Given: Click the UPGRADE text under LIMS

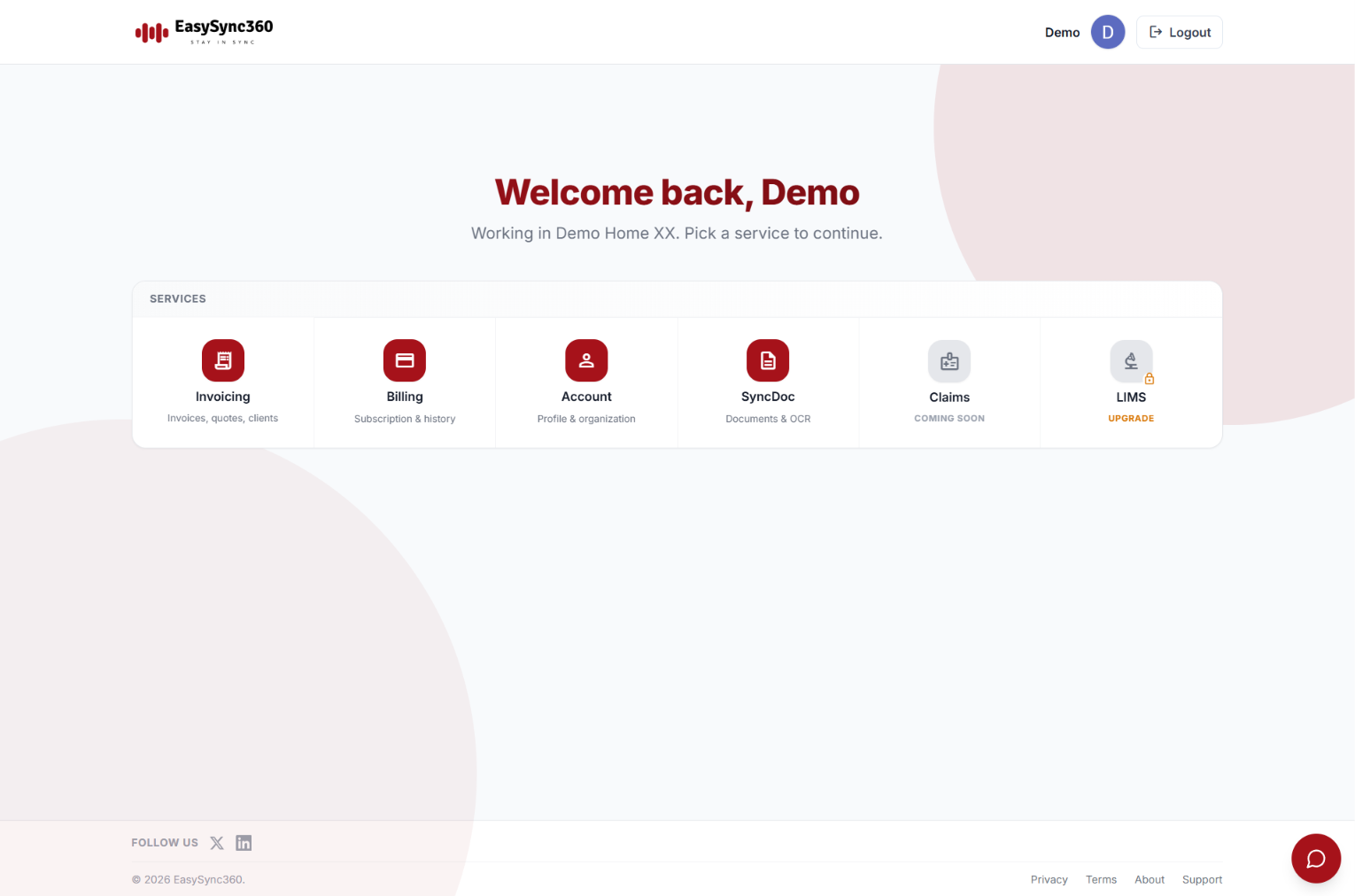Looking at the screenshot, I should 1131,418.
